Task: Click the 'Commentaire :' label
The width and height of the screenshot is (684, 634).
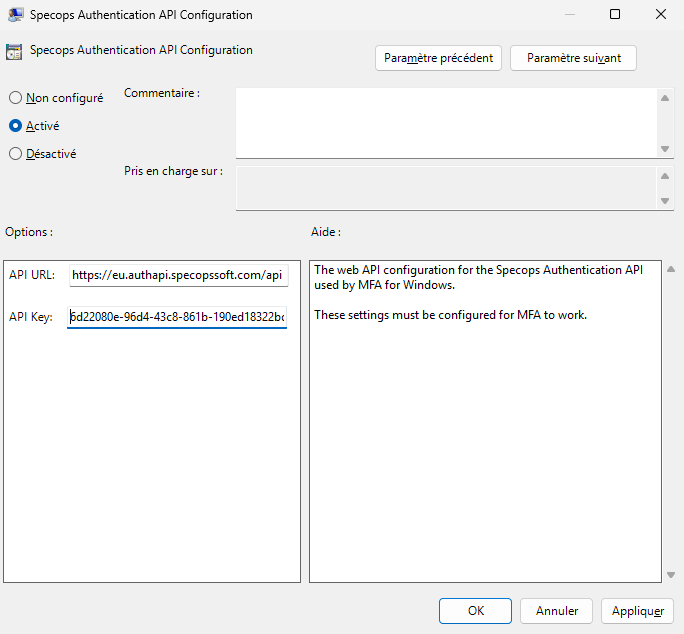Action: coord(162,93)
